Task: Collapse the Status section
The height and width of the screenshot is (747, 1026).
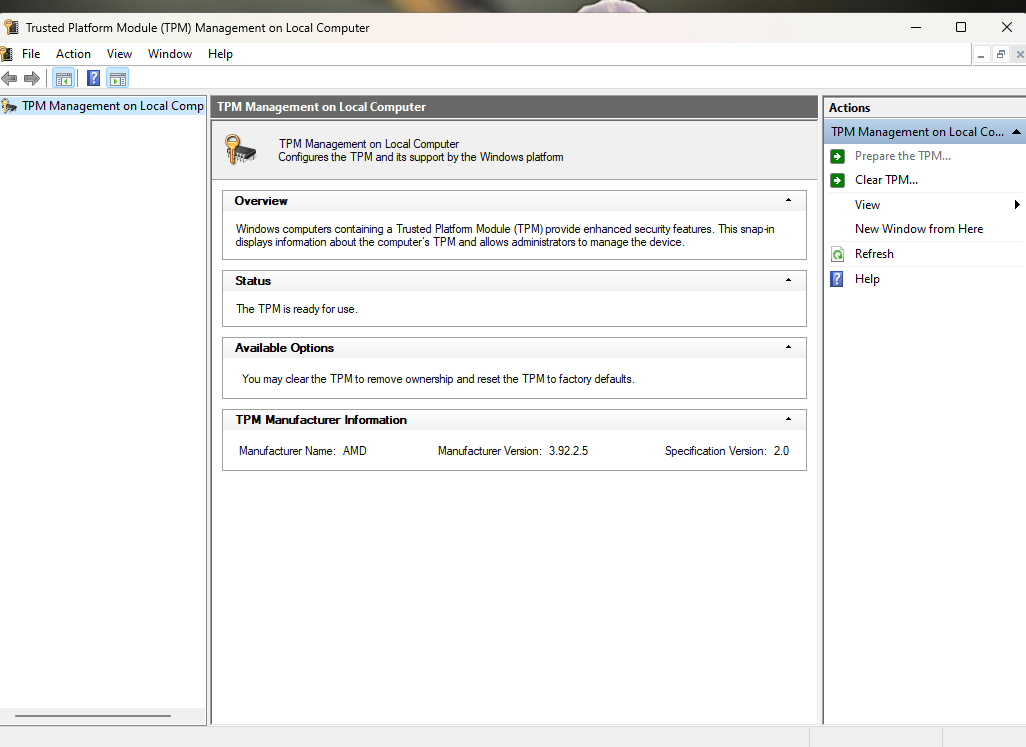Action: pos(788,280)
